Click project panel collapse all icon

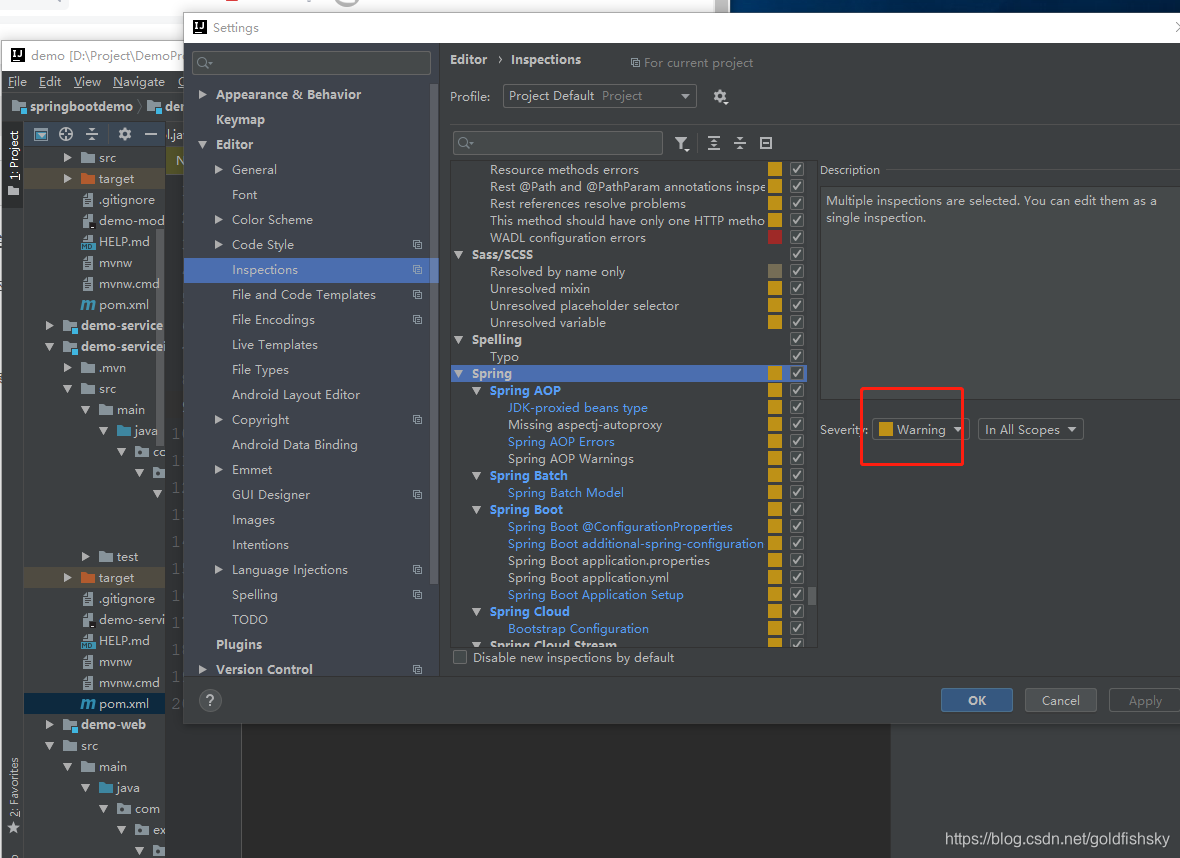[x=92, y=134]
